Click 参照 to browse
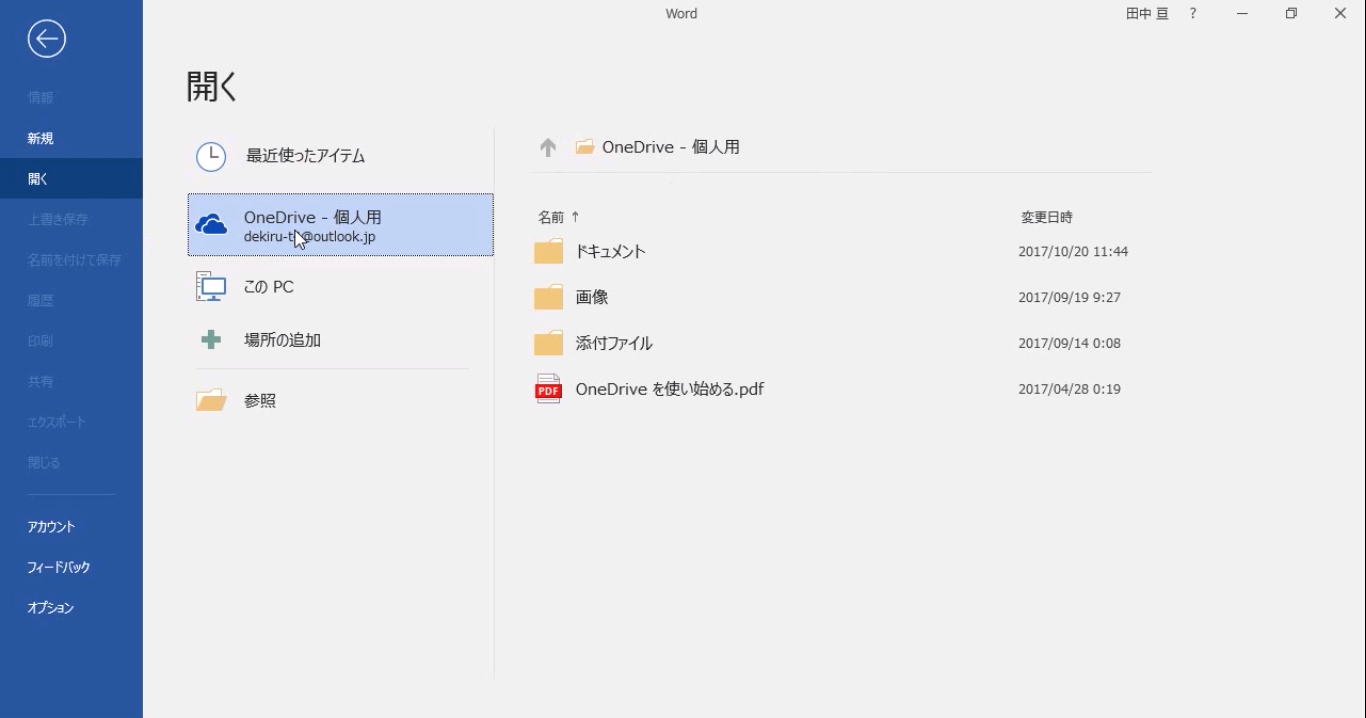Image resolution: width=1366 pixels, height=718 pixels. click(x=340, y=401)
